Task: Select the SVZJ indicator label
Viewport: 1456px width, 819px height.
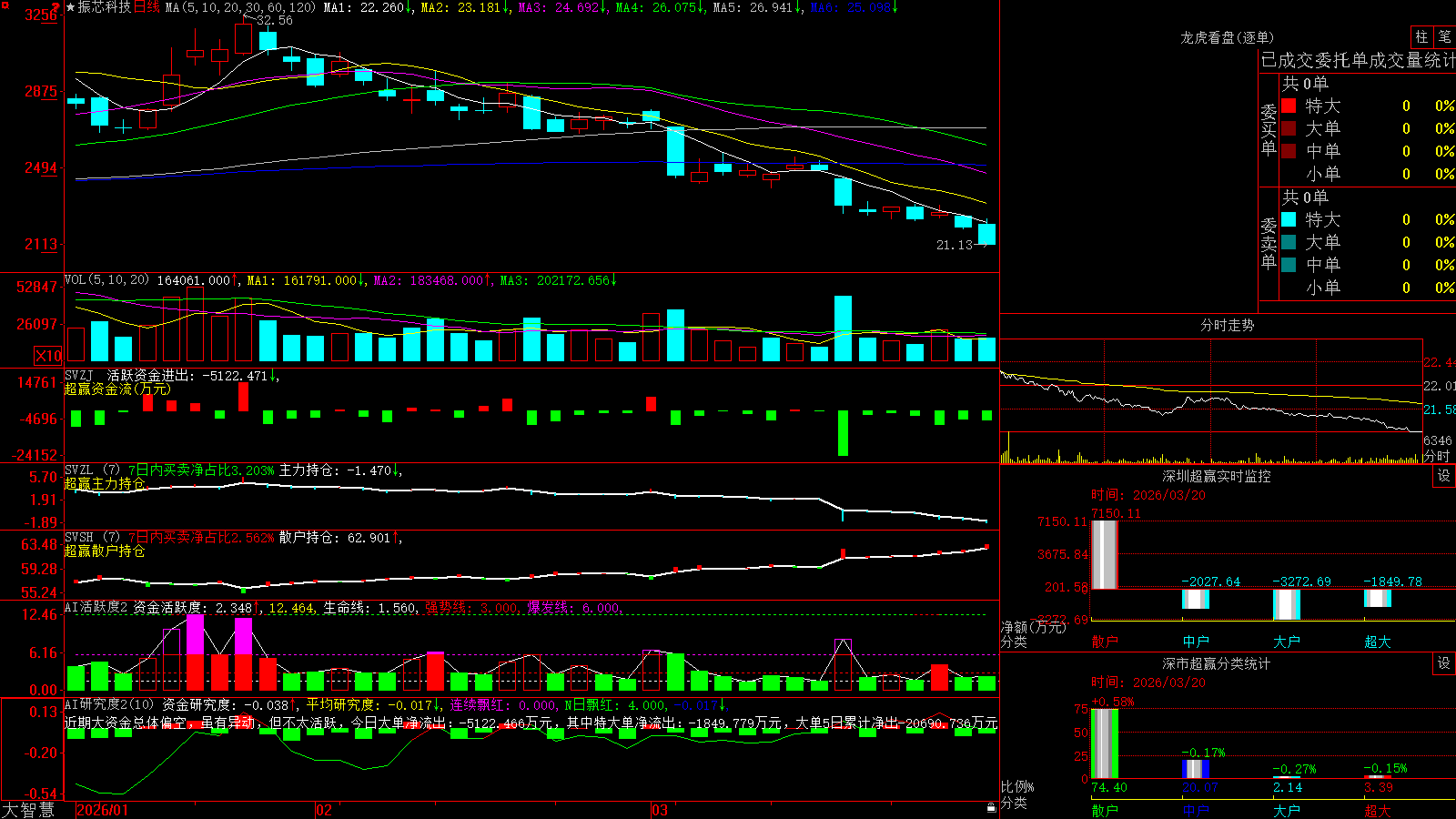Action: pyautogui.click(x=79, y=375)
